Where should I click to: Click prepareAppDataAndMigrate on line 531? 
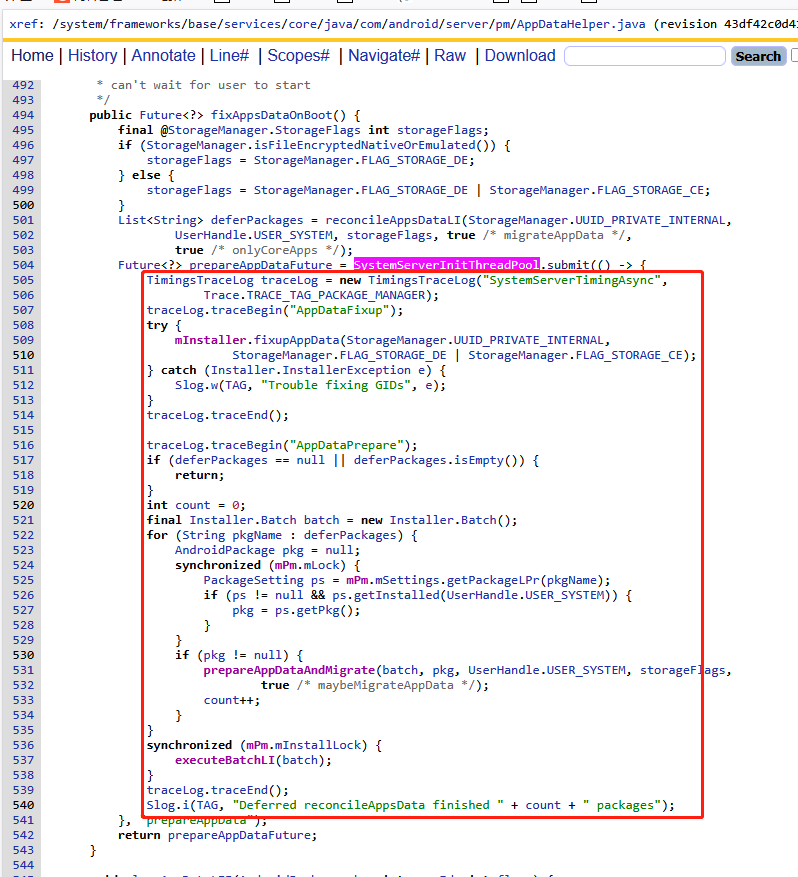coord(289,670)
